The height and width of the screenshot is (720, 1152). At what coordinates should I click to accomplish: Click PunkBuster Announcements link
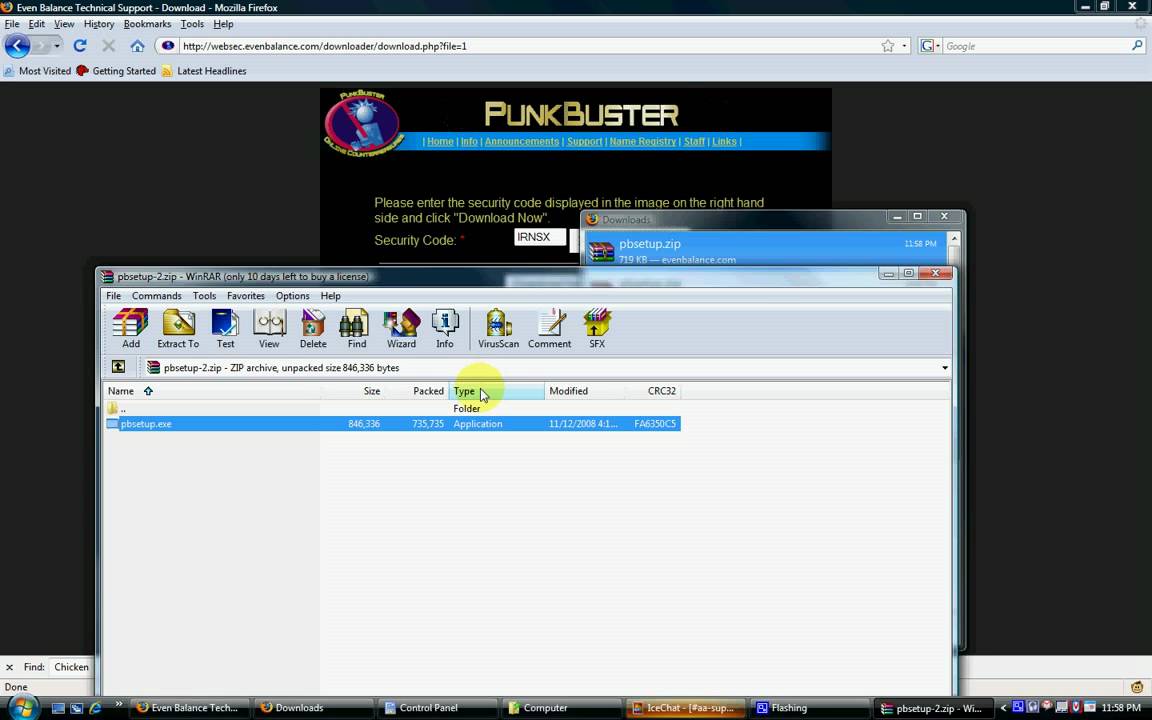point(522,141)
